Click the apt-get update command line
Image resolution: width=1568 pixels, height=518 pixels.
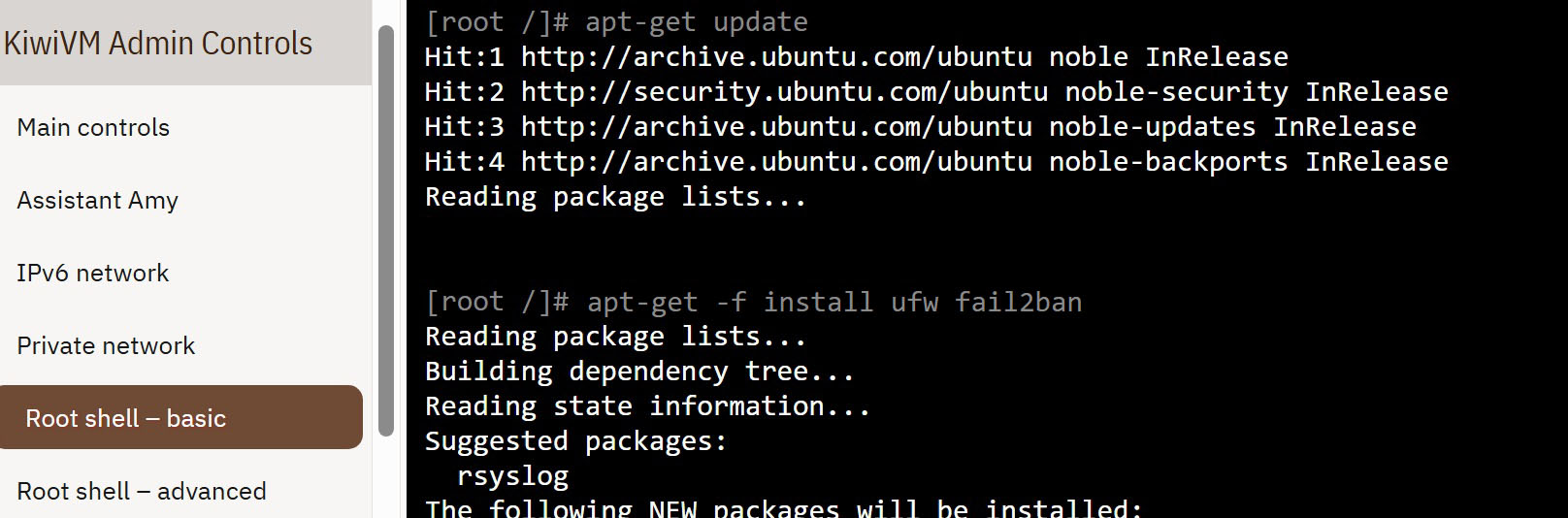(616, 22)
